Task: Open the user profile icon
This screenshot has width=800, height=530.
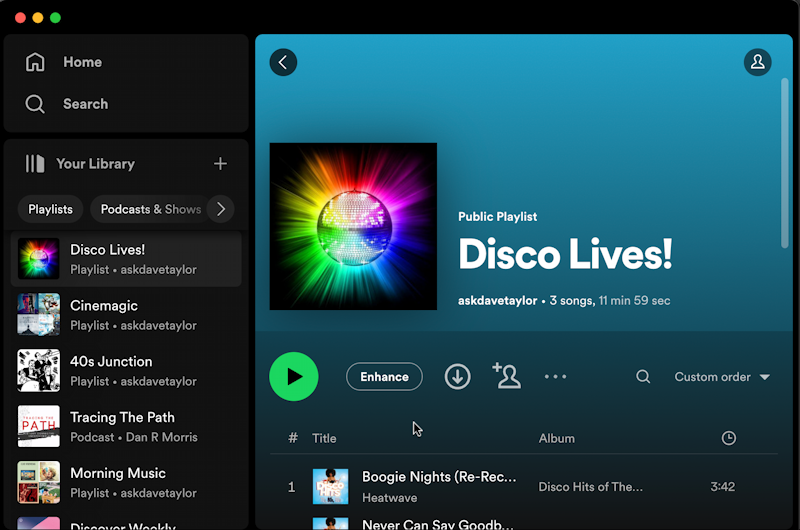Action: coord(757,62)
